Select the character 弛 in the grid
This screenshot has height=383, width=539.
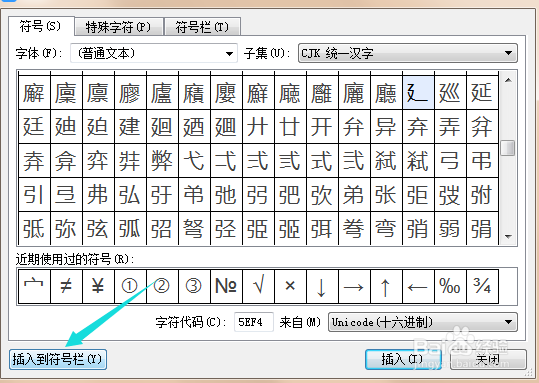pos(226,195)
